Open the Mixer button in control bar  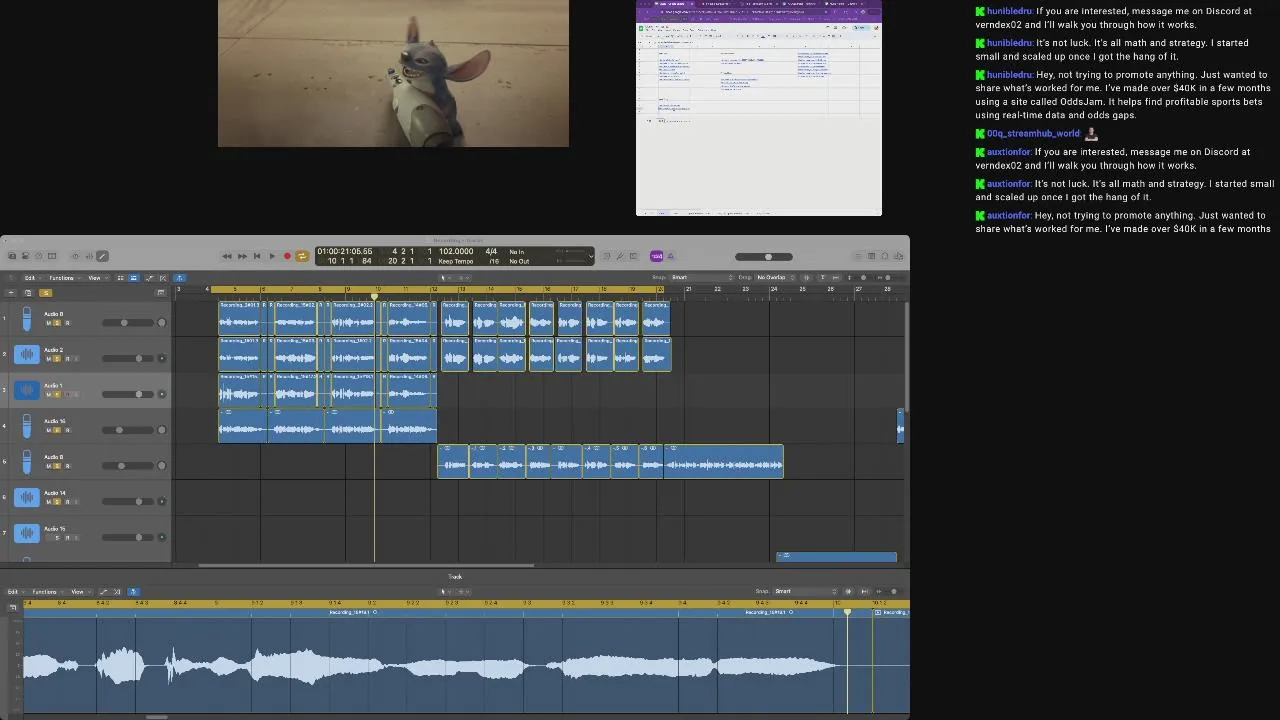[x=88, y=256]
